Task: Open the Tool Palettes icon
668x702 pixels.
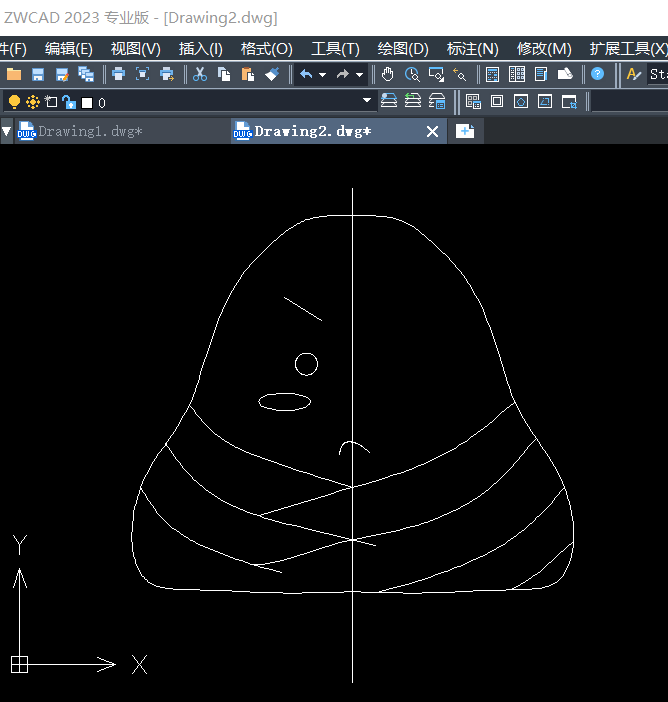Action: pos(541,74)
